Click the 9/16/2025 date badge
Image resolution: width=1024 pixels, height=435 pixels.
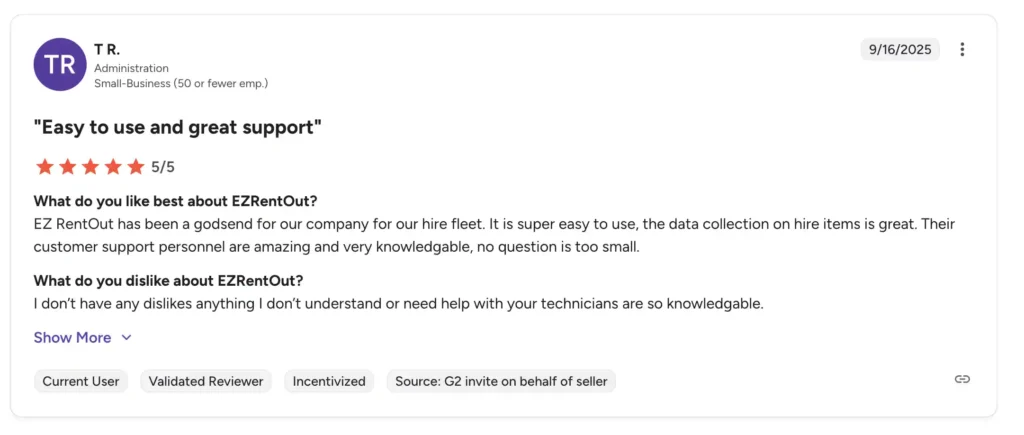900,50
